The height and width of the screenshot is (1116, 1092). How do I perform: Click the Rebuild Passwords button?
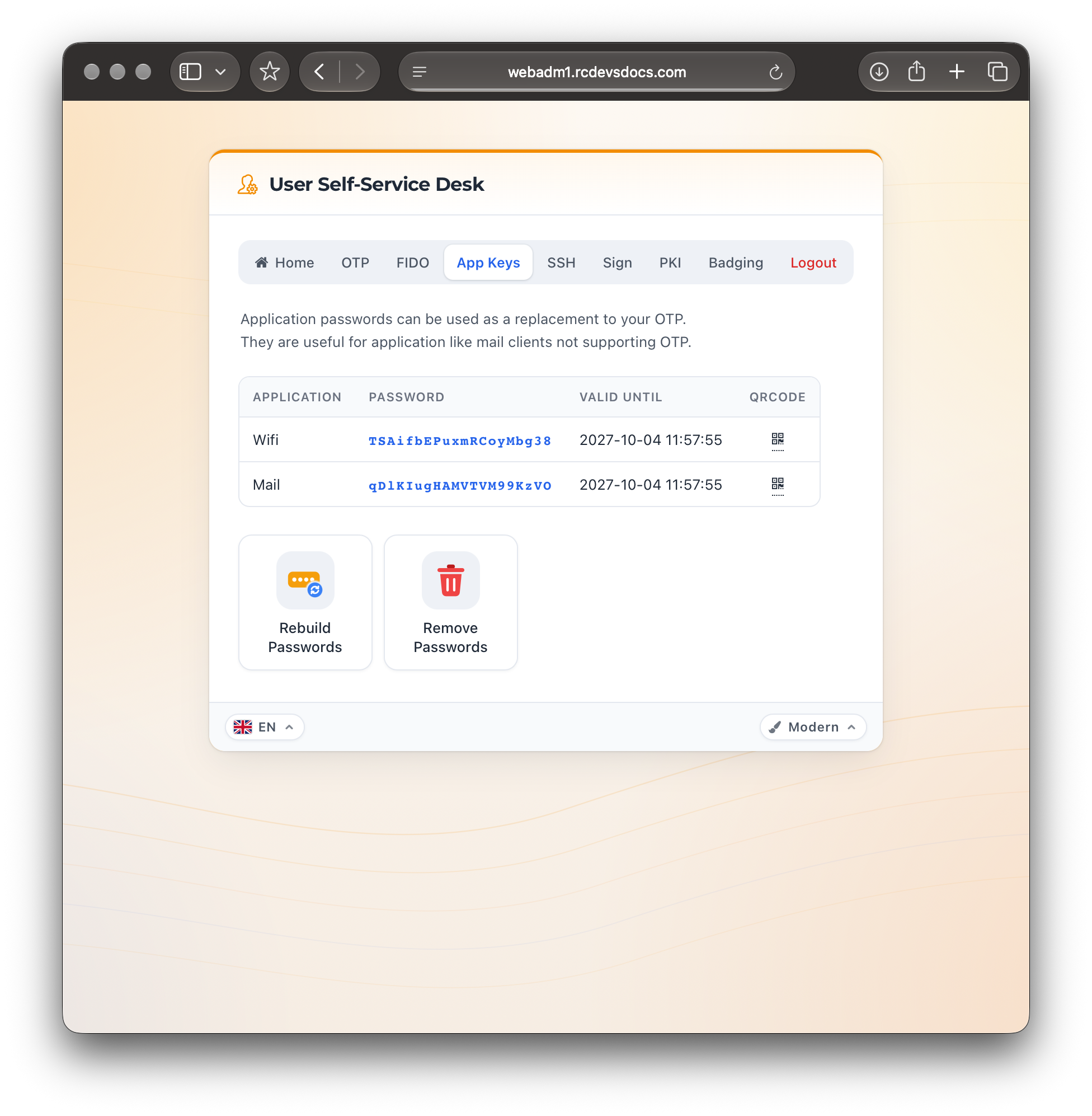[305, 602]
